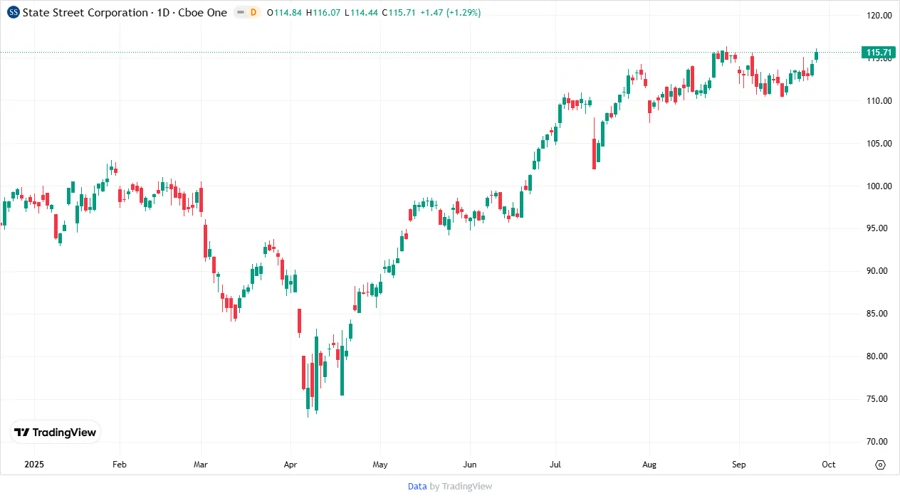Click the high value H116.07
This screenshot has width=900, height=498.
[323, 12]
